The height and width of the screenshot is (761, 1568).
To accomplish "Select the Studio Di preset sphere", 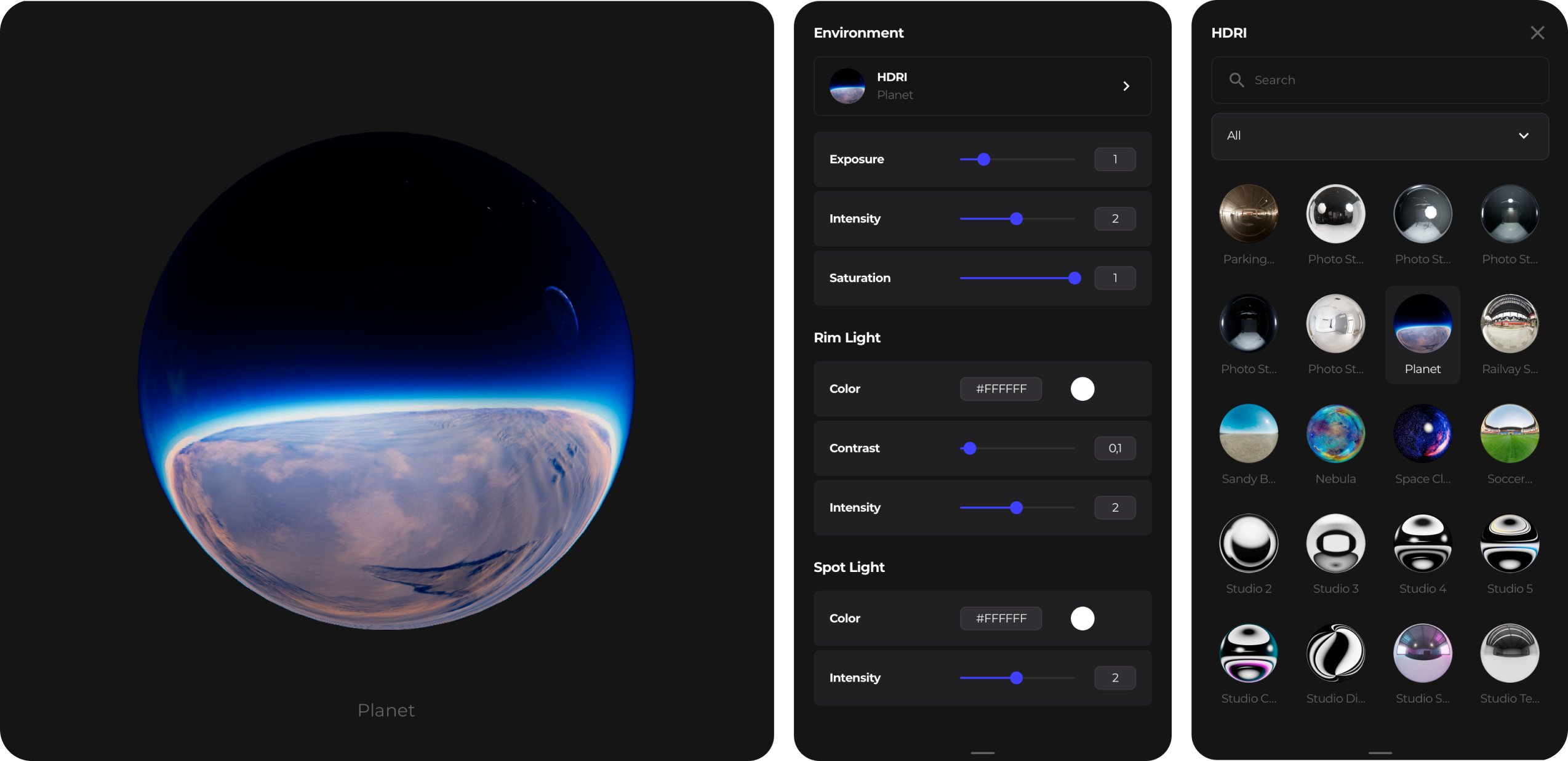I will click(x=1335, y=653).
